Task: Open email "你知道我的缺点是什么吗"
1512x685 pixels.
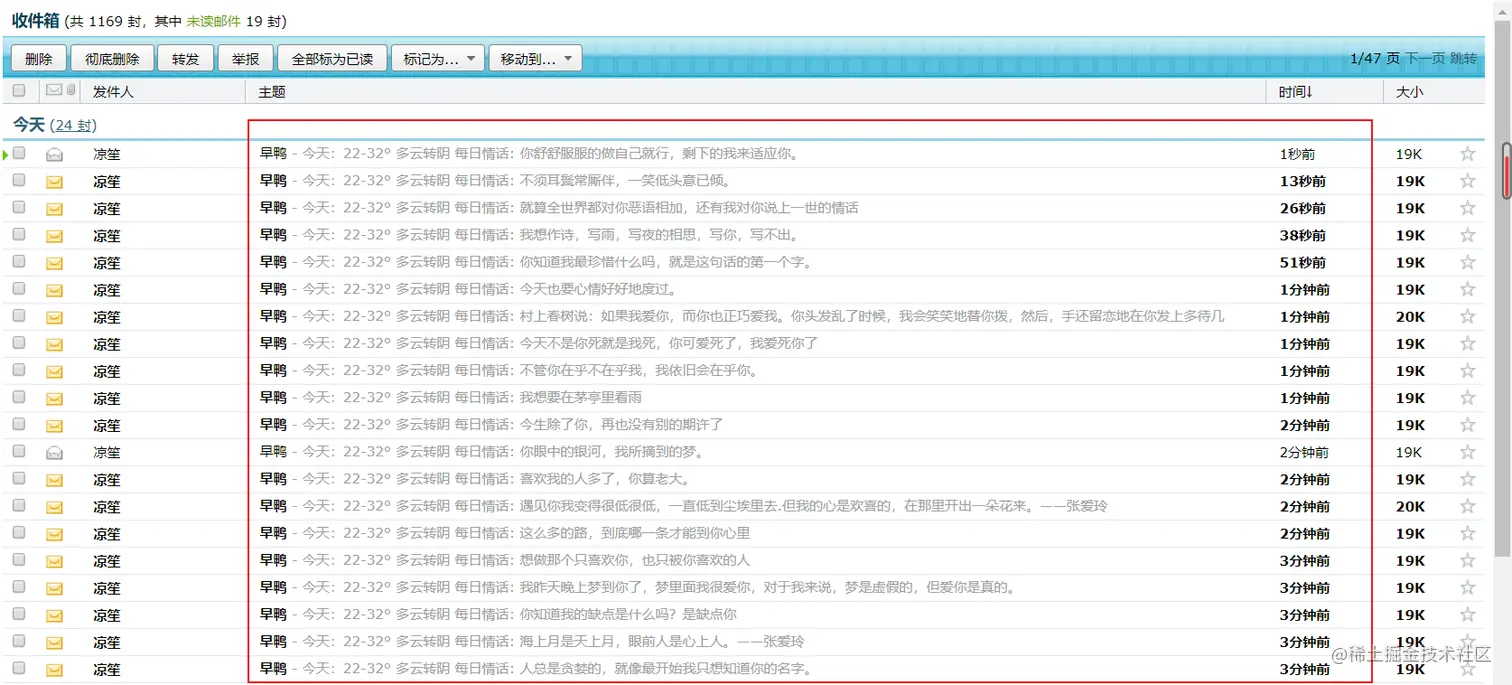Action: pos(628,614)
